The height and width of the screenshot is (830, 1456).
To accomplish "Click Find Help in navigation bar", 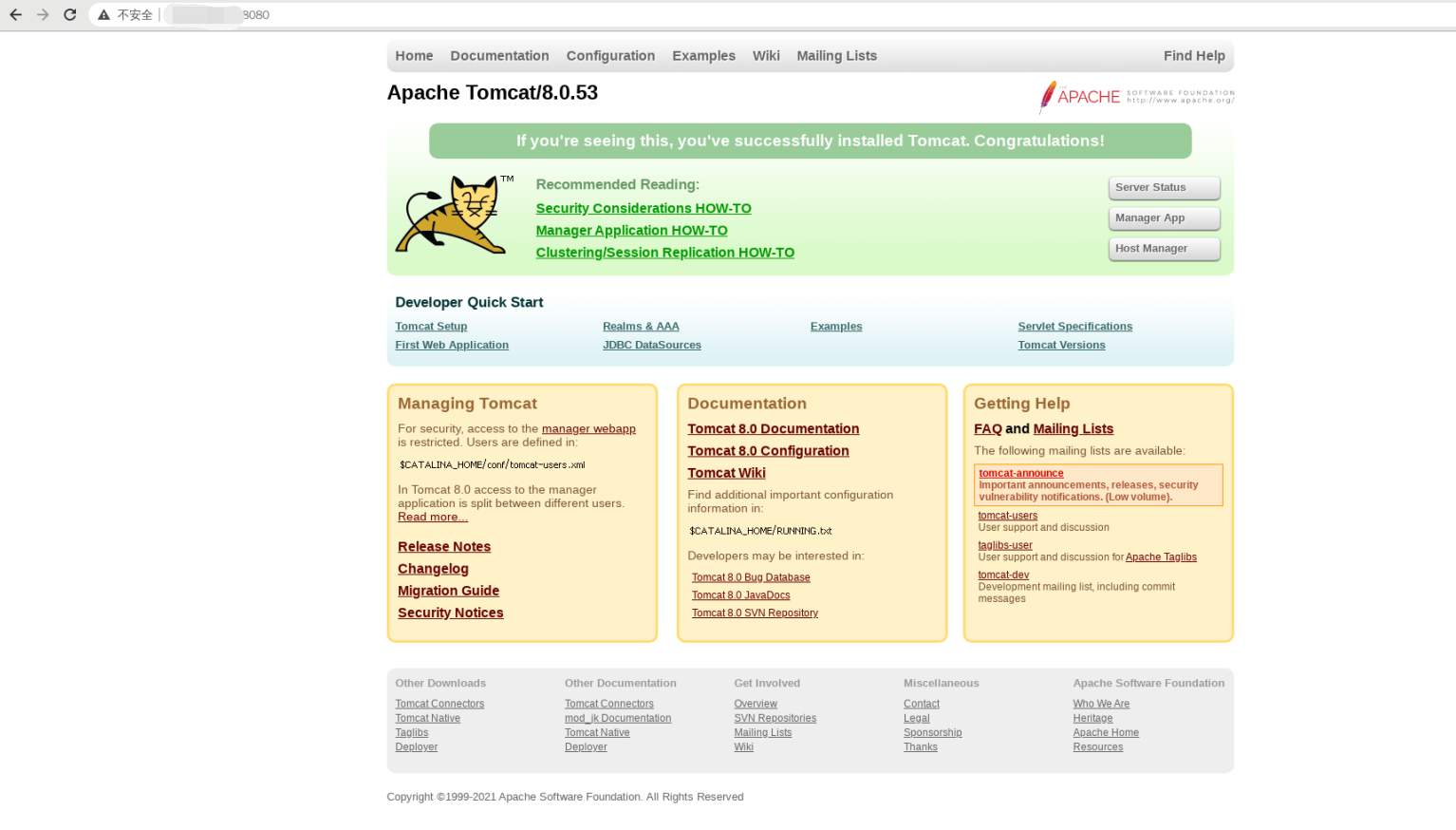I will (x=1194, y=56).
